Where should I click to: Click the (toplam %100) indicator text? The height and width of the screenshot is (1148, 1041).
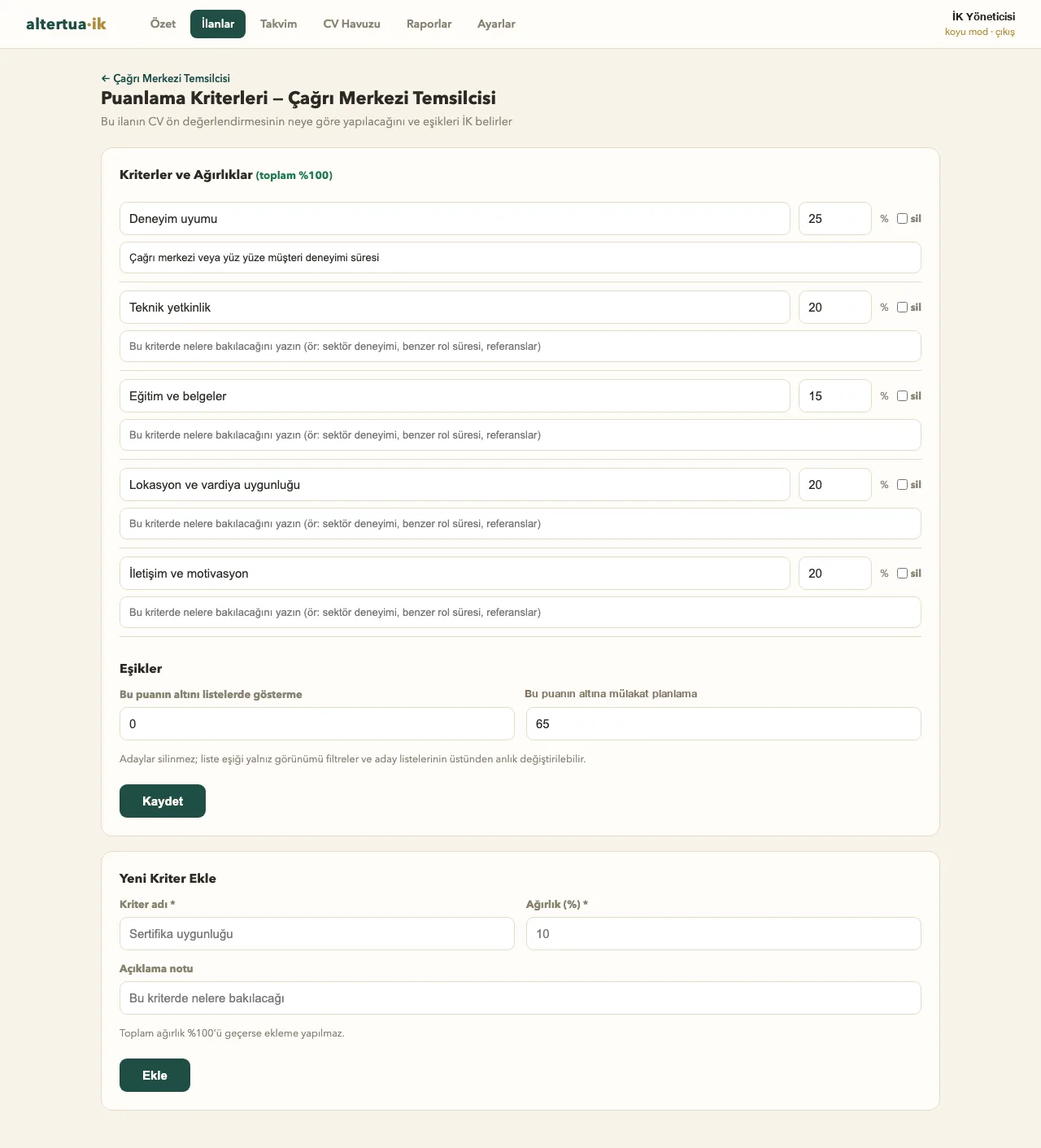(294, 175)
